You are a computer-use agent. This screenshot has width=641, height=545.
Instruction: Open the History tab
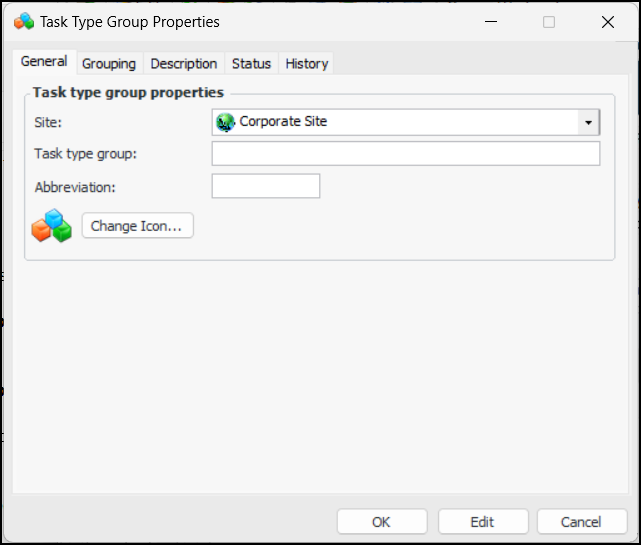point(307,64)
